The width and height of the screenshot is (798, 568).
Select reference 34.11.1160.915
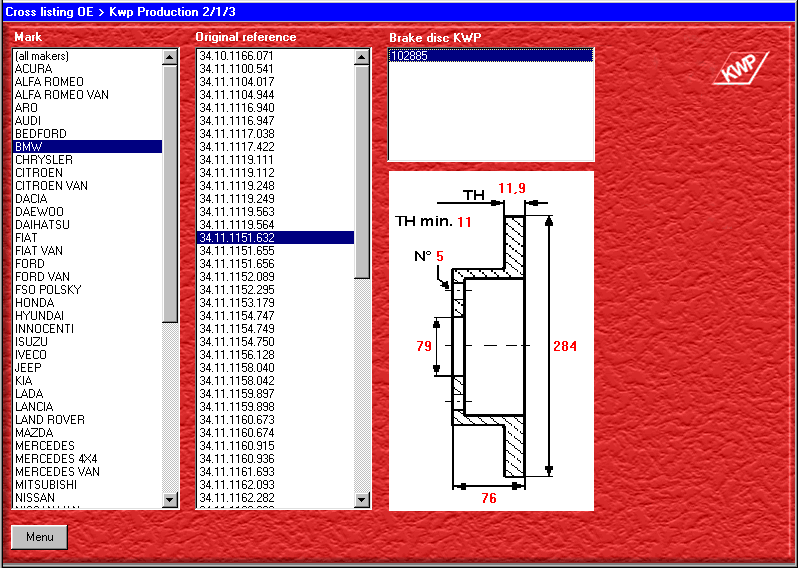coord(275,445)
